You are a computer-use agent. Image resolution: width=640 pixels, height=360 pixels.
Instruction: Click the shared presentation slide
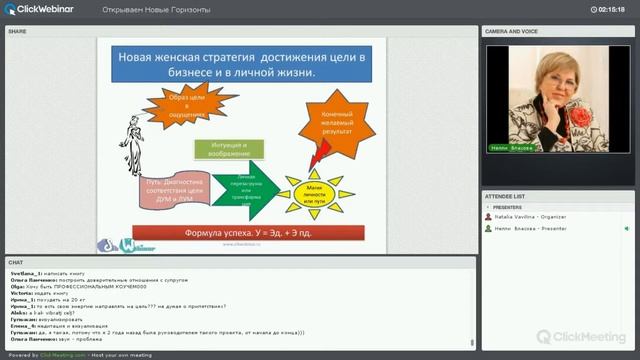pyautogui.click(x=241, y=145)
